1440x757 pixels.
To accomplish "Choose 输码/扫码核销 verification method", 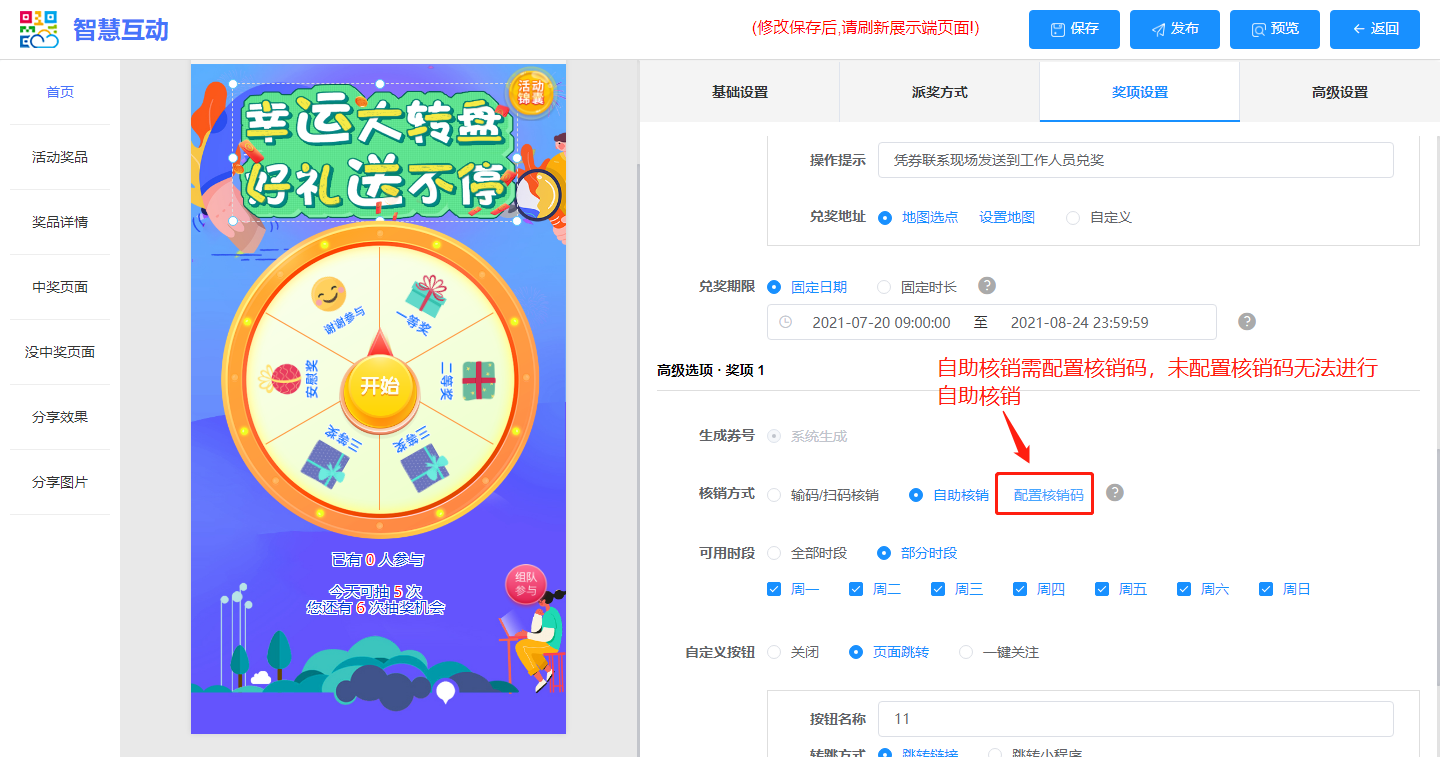I will [x=775, y=495].
